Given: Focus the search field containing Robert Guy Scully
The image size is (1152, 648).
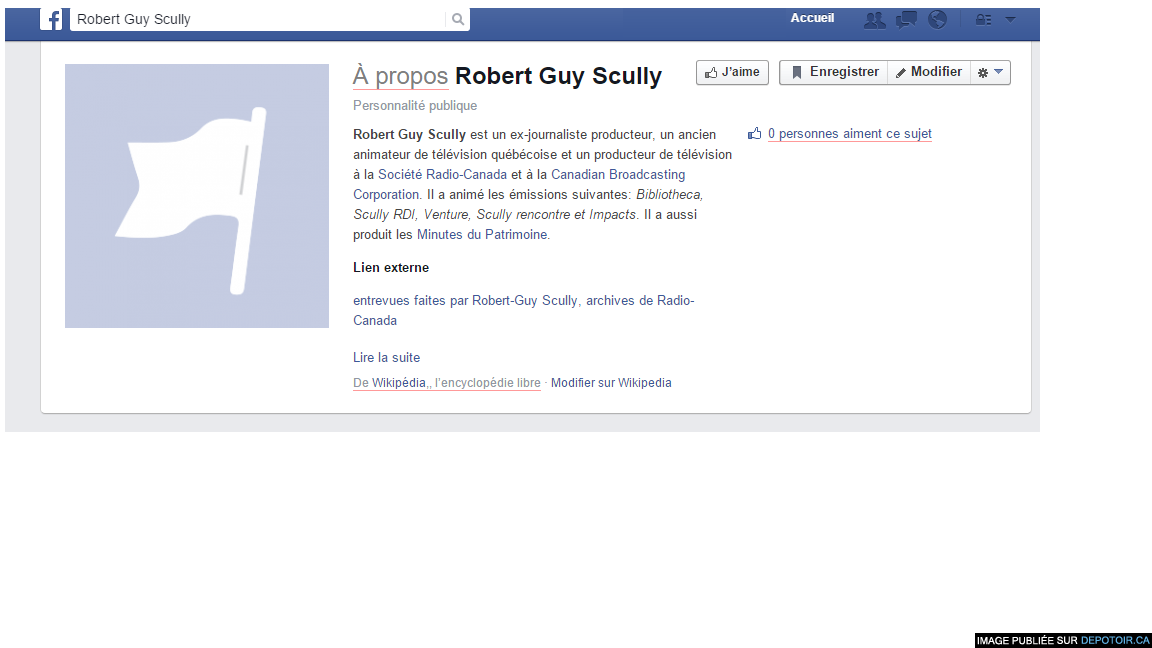Looking at the screenshot, I should [x=258, y=20].
